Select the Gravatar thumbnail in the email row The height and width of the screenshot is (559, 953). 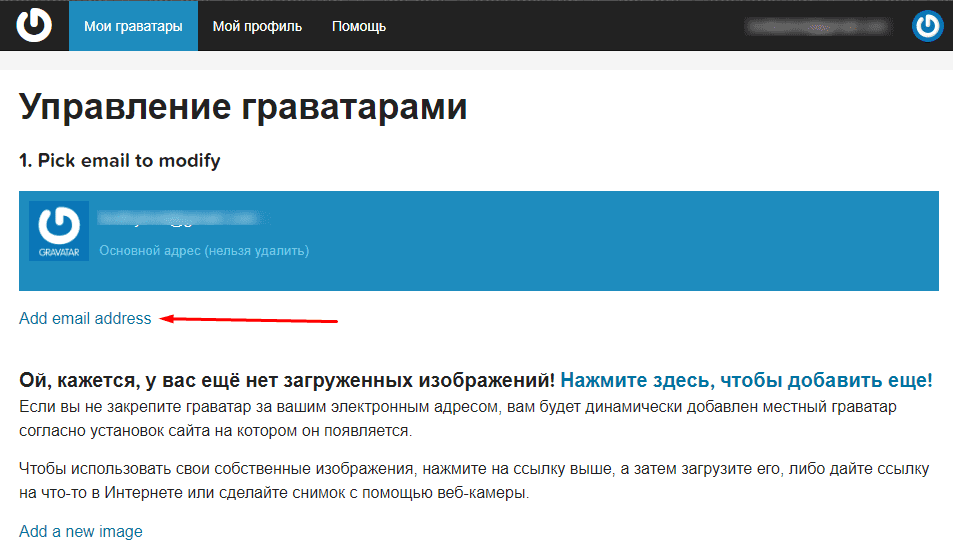click(x=59, y=231)
